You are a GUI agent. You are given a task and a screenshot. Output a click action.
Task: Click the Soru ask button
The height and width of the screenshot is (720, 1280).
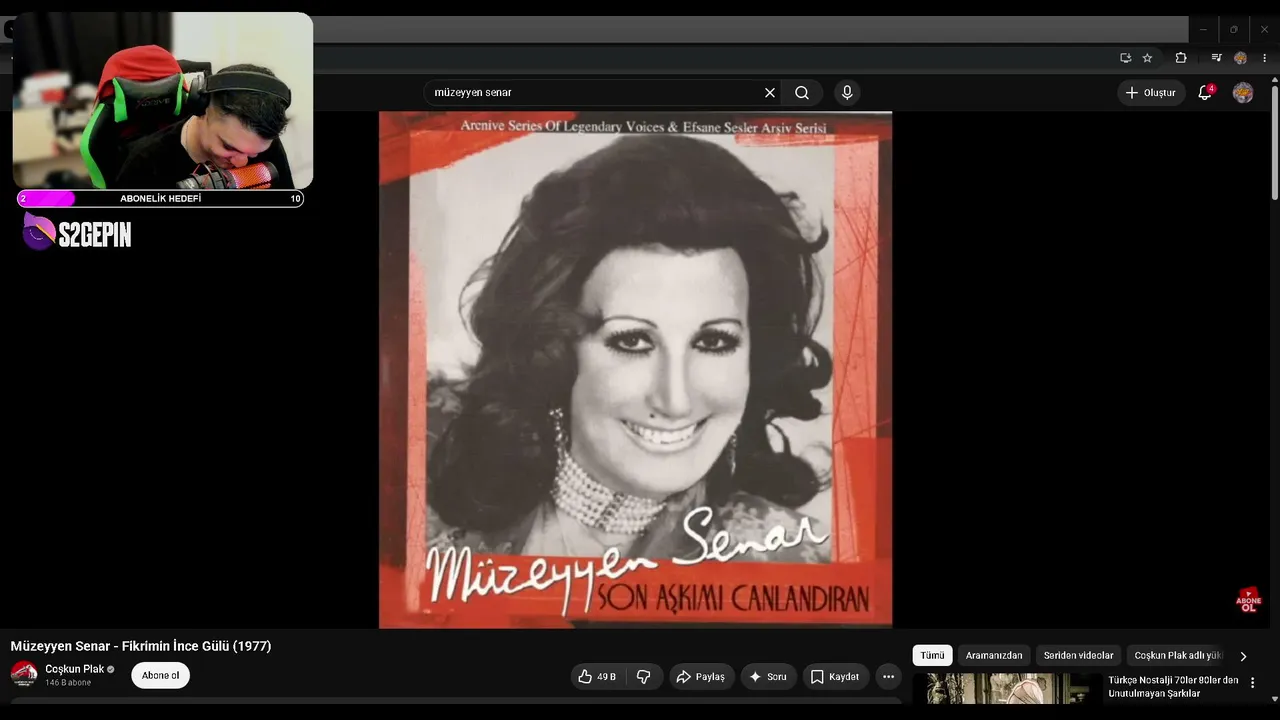pyautogui.click(x=768, y=677)
